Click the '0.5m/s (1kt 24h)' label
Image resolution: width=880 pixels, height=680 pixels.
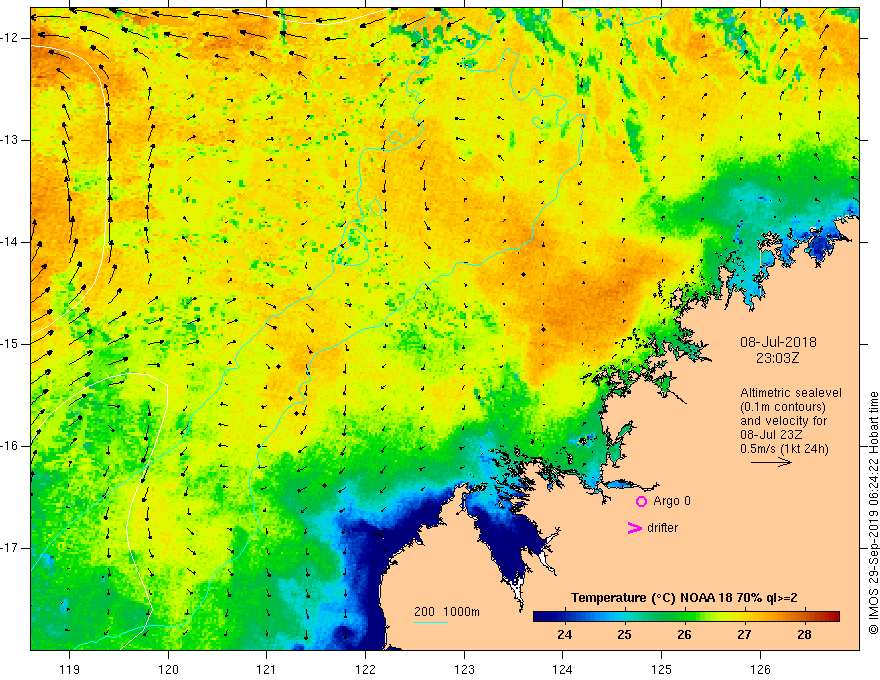point(784,448)
